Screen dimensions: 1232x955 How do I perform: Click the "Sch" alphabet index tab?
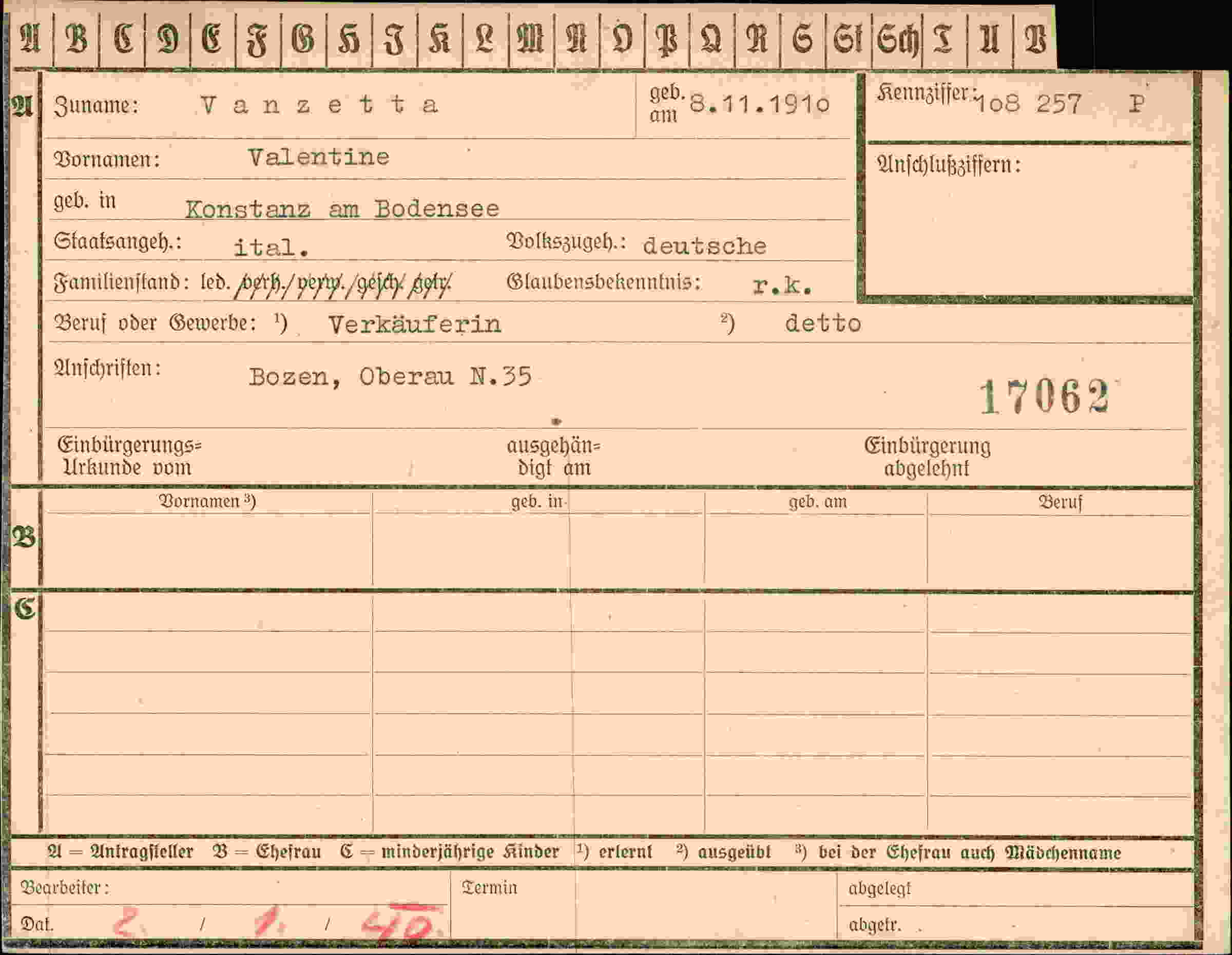tap(898, 40)
